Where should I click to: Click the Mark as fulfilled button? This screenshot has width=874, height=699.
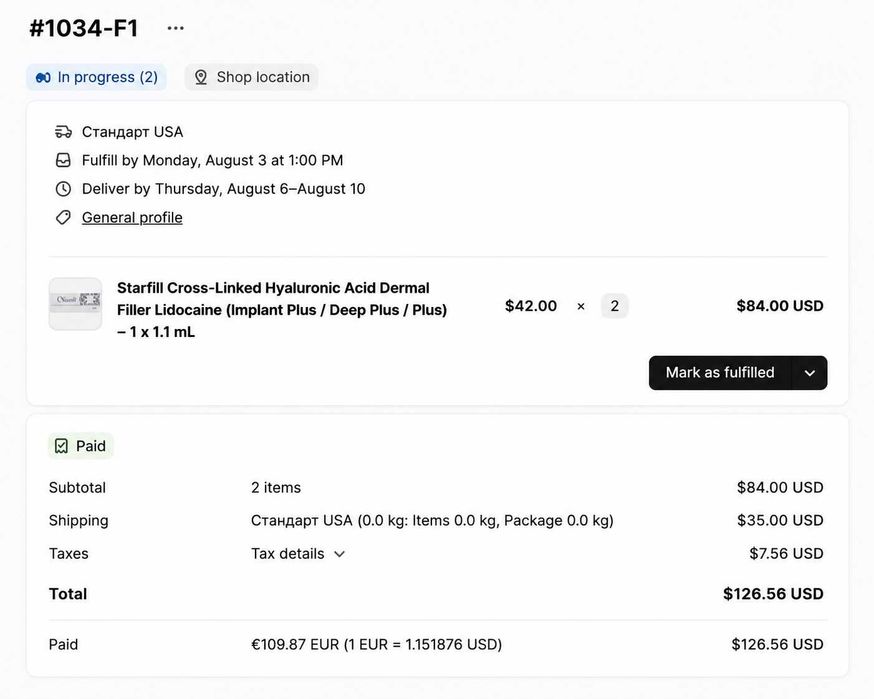(720, 372)
